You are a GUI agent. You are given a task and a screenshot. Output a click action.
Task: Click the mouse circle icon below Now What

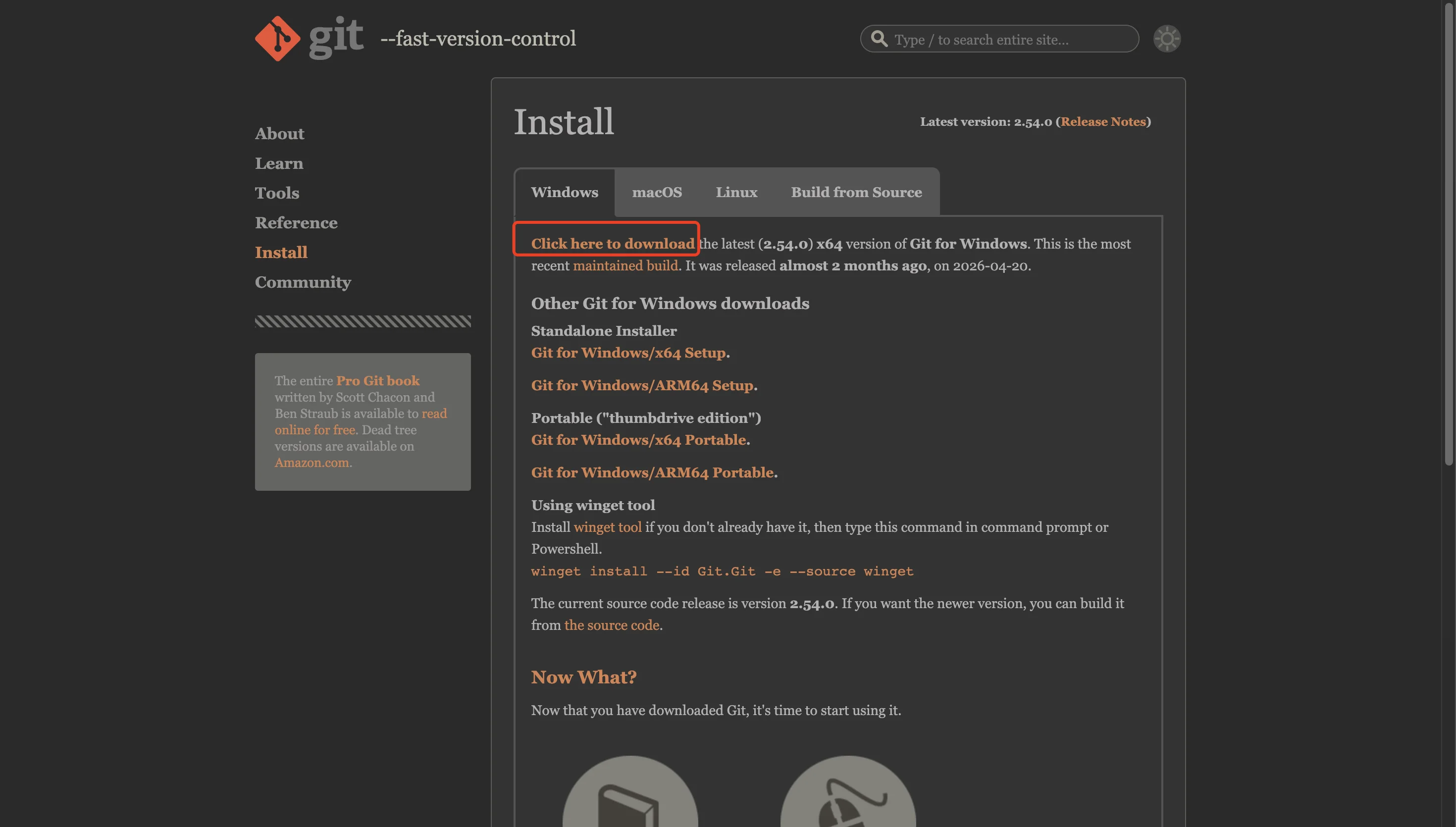click(x=848, y=791)
